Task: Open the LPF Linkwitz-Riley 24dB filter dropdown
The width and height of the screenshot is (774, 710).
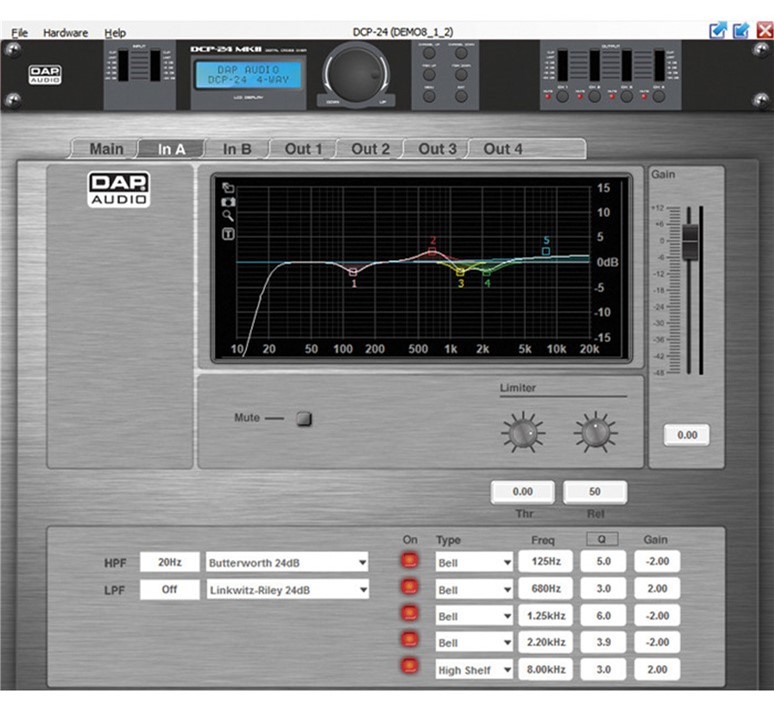Action: pos(286,590)
